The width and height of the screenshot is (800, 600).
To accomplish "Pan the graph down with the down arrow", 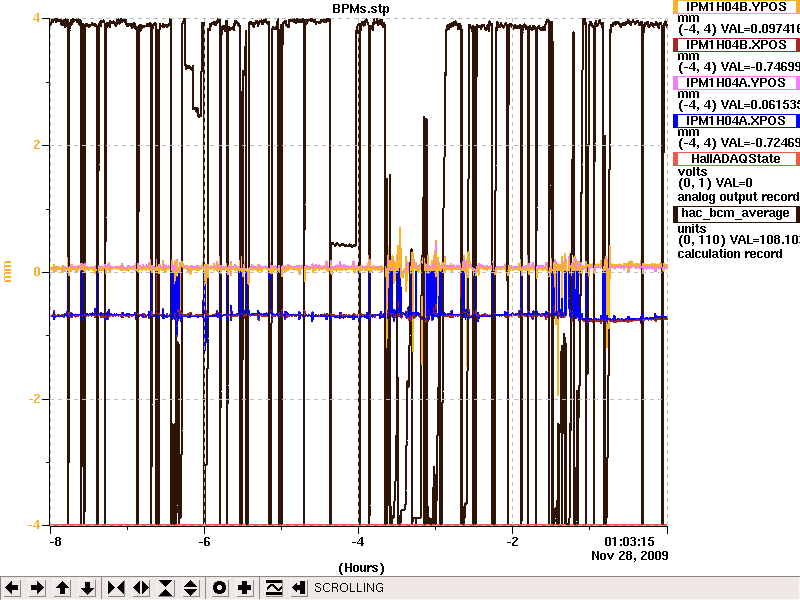I will pyautogui.click(x=88, y=588).
